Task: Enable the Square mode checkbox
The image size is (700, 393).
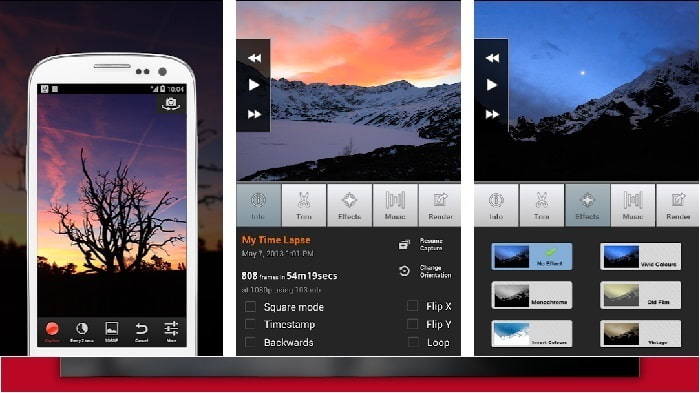Action: tap(250, 306)
